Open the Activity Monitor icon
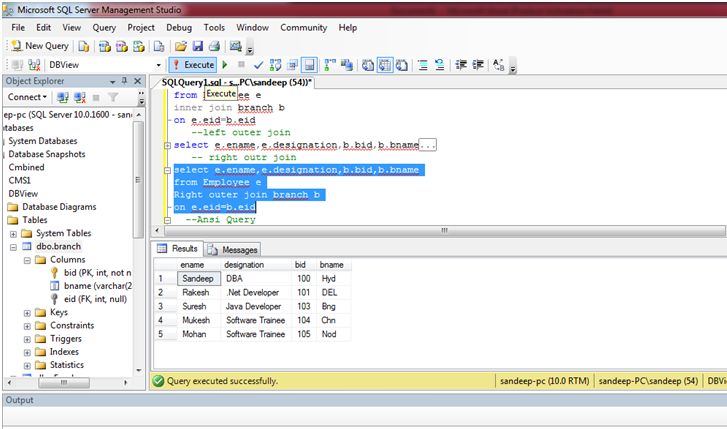This screenshot has width=727, height=429. [x=236, y=46]
